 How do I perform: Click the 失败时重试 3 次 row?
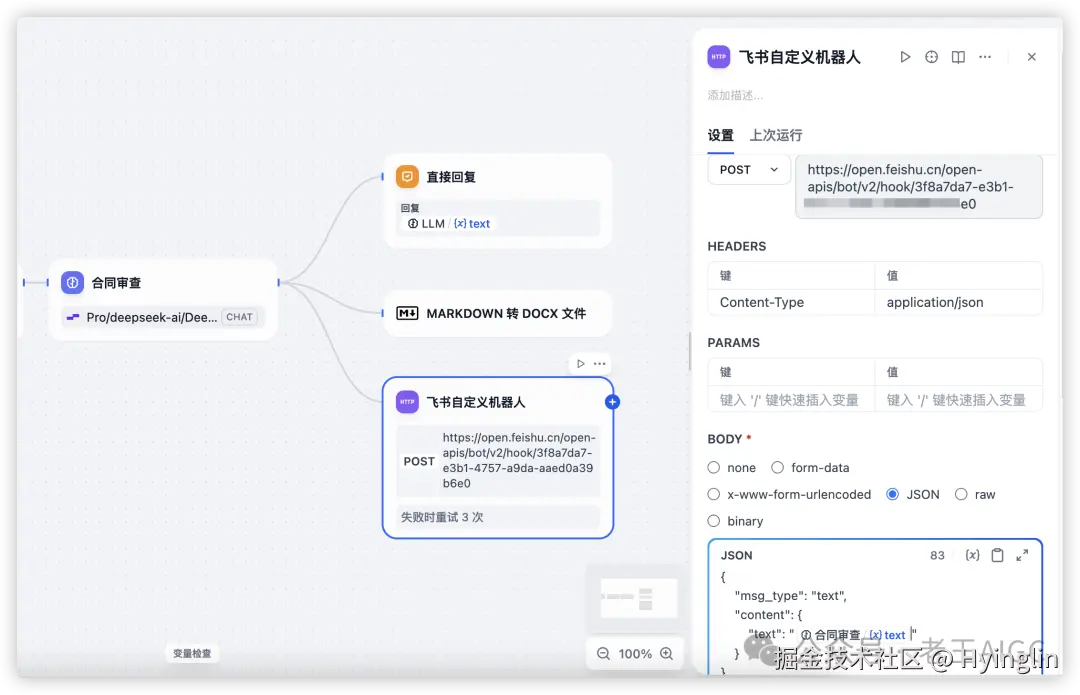(x=498, y=517)
